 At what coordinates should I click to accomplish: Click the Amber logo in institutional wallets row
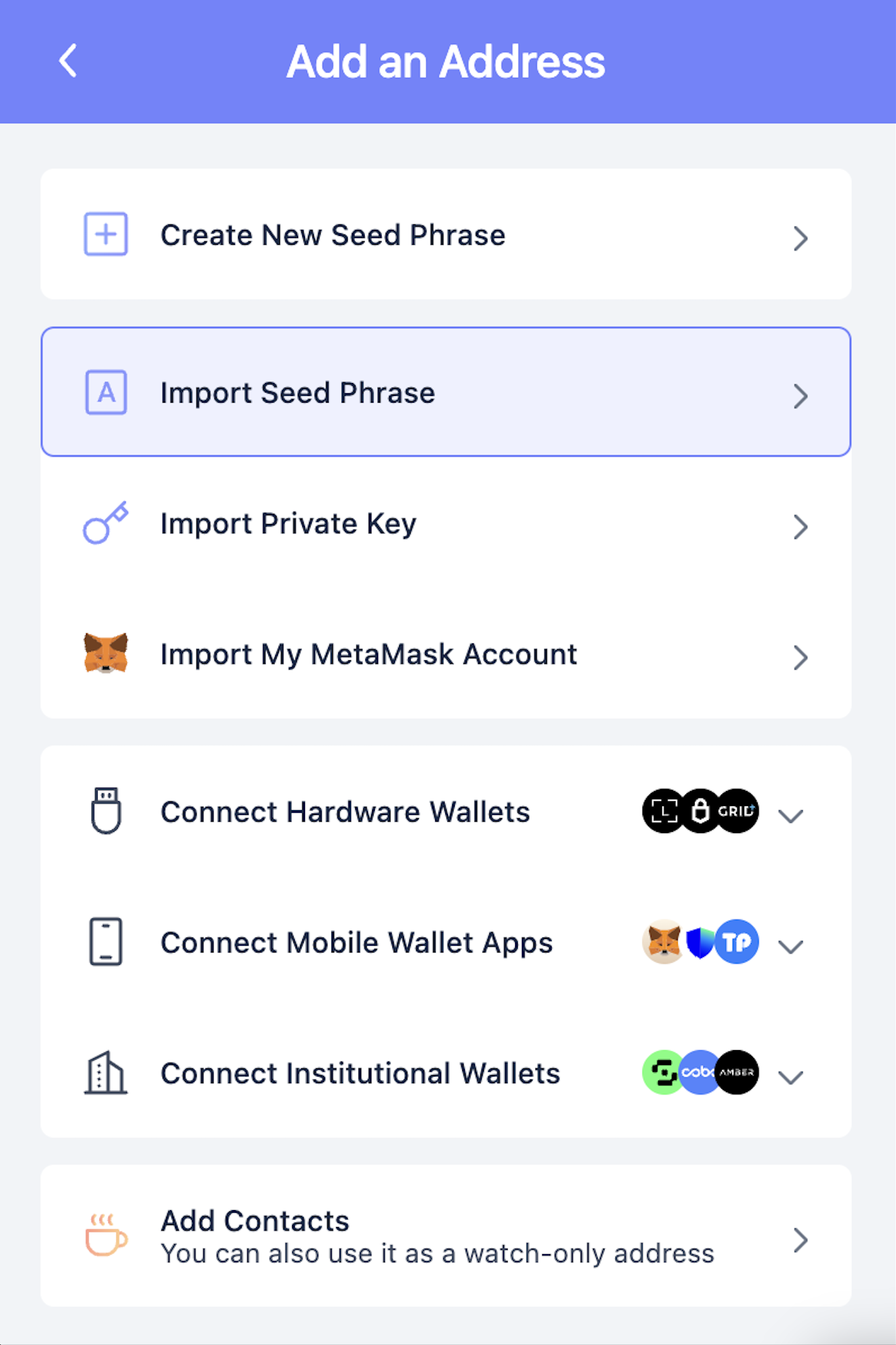pos(737,1072)
